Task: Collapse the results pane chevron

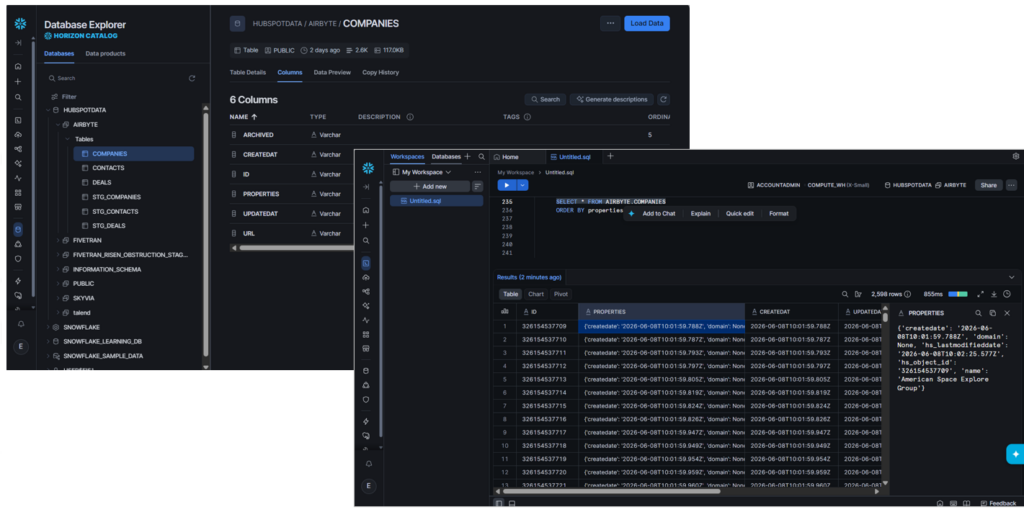Action: [x=1012, y=277]
